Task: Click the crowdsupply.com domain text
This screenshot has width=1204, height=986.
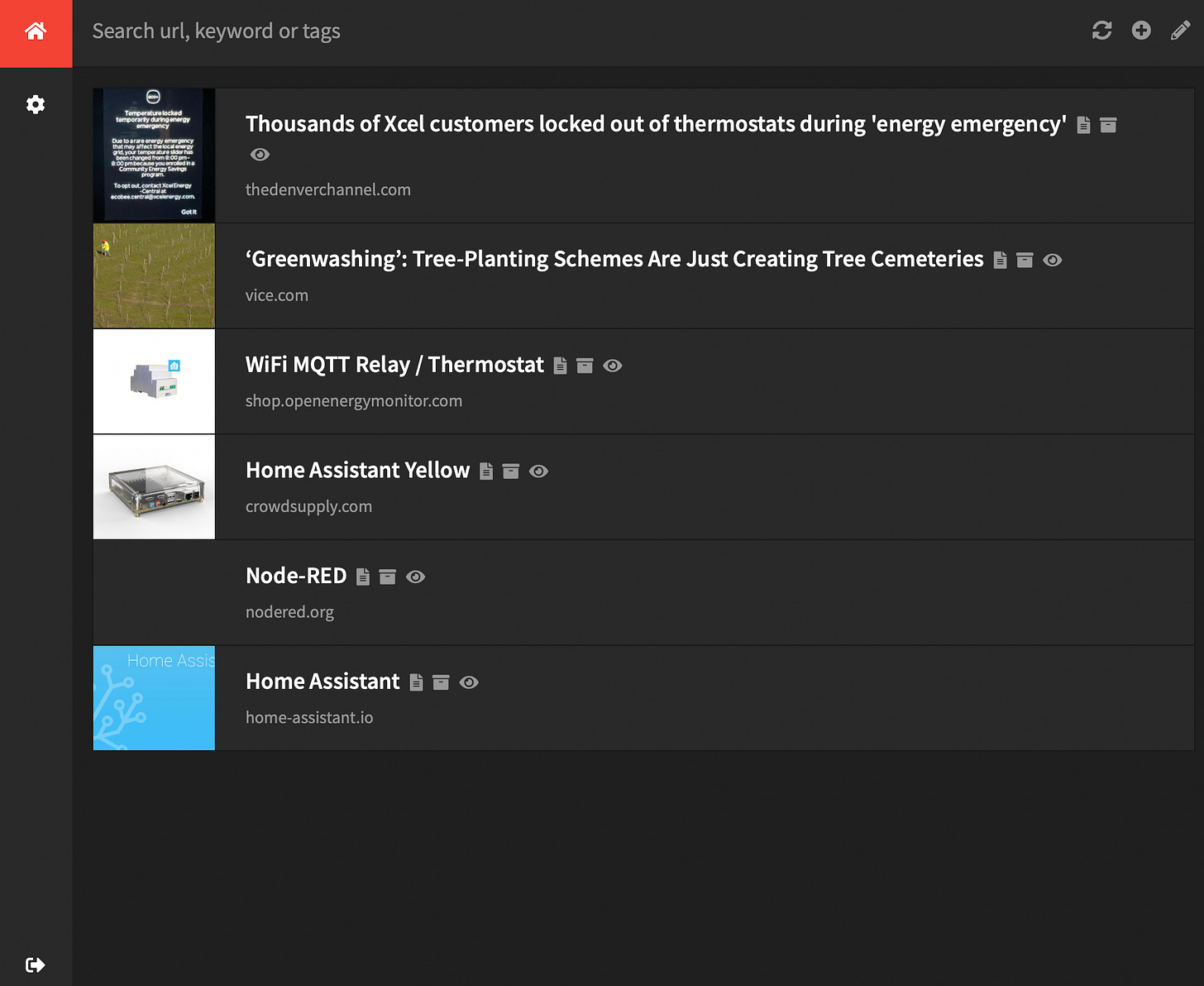Action: 308,506
